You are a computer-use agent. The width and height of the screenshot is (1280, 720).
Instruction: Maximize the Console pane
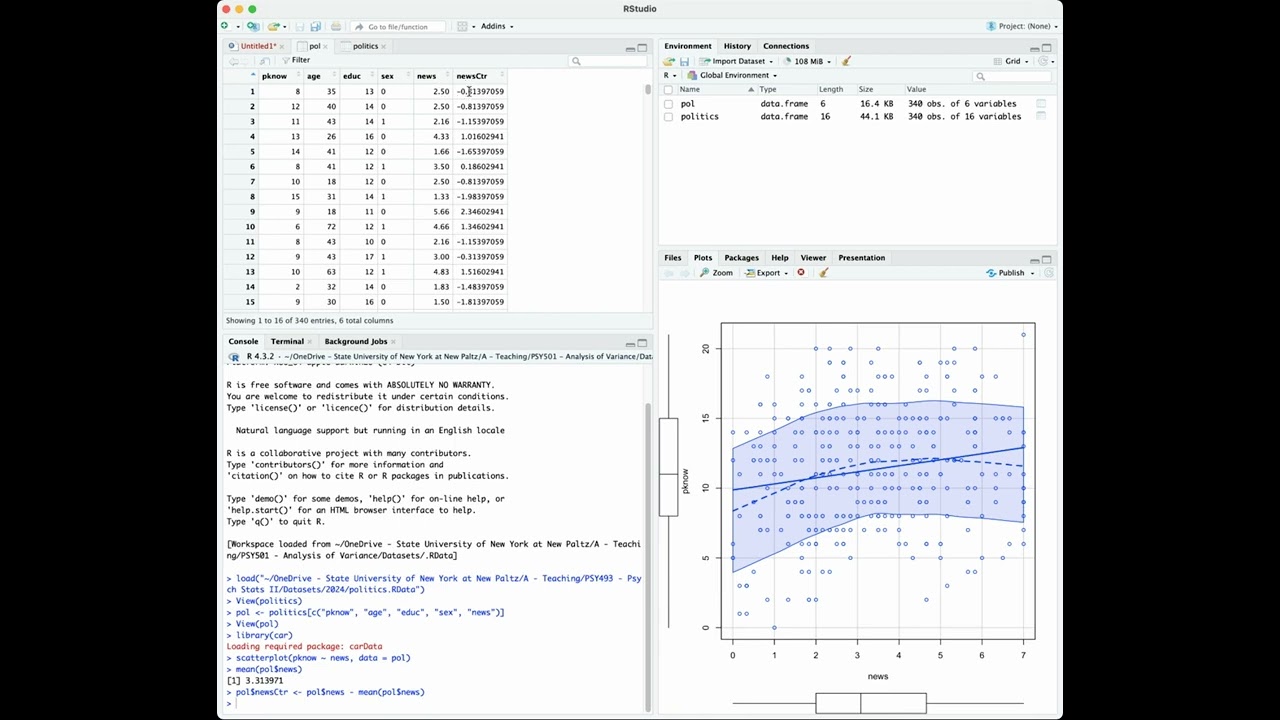tap(642, 342)
